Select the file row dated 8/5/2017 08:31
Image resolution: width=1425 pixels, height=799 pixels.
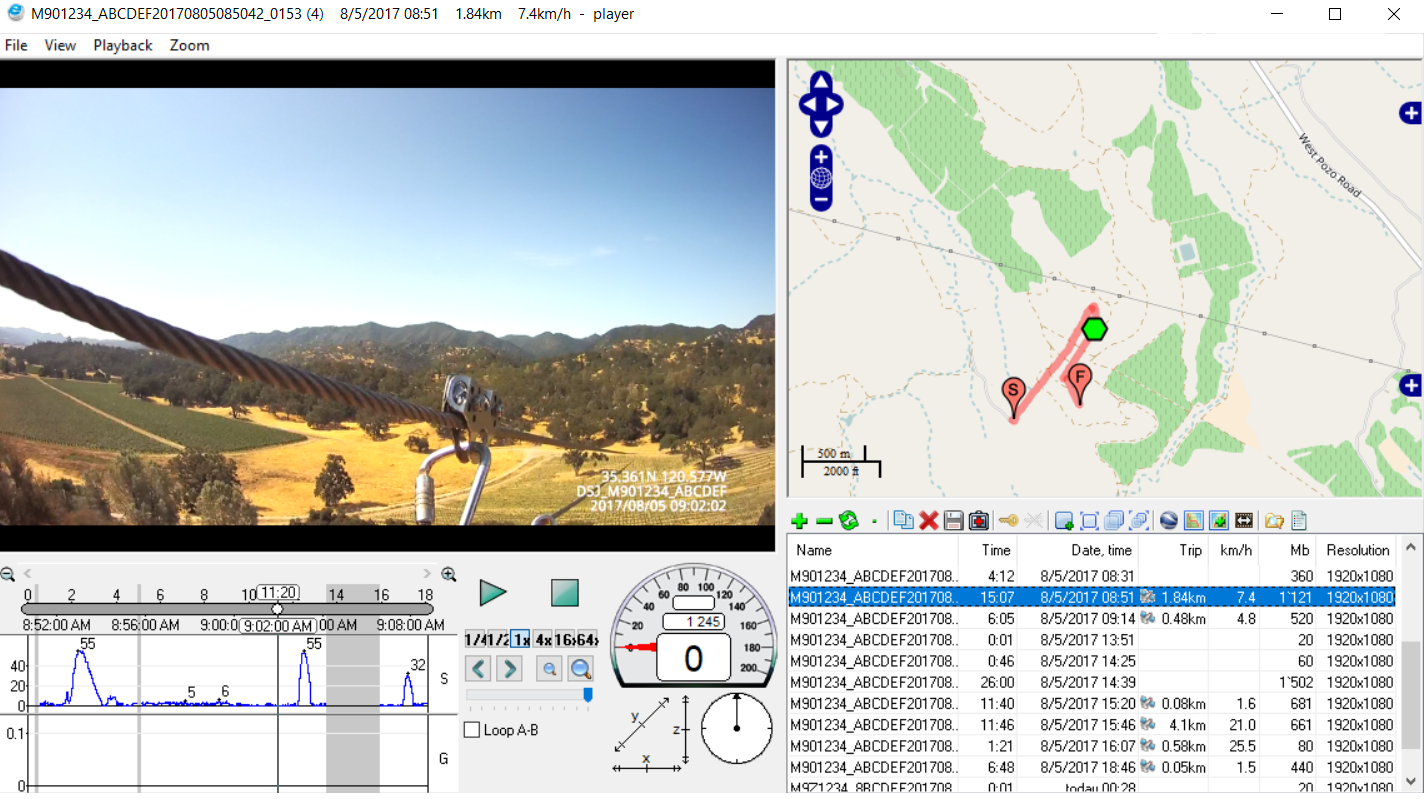pos(1092,576)
